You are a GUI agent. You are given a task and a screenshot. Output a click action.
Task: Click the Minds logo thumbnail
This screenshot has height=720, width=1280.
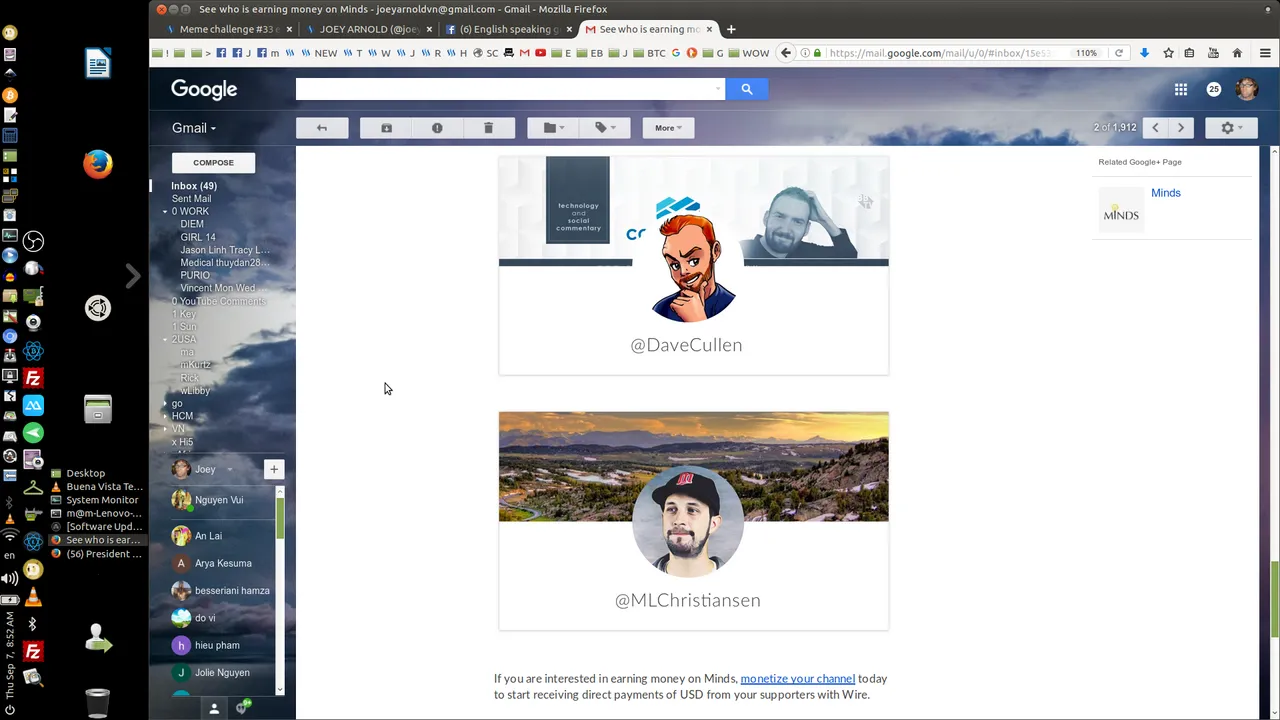click(1121, 211)
